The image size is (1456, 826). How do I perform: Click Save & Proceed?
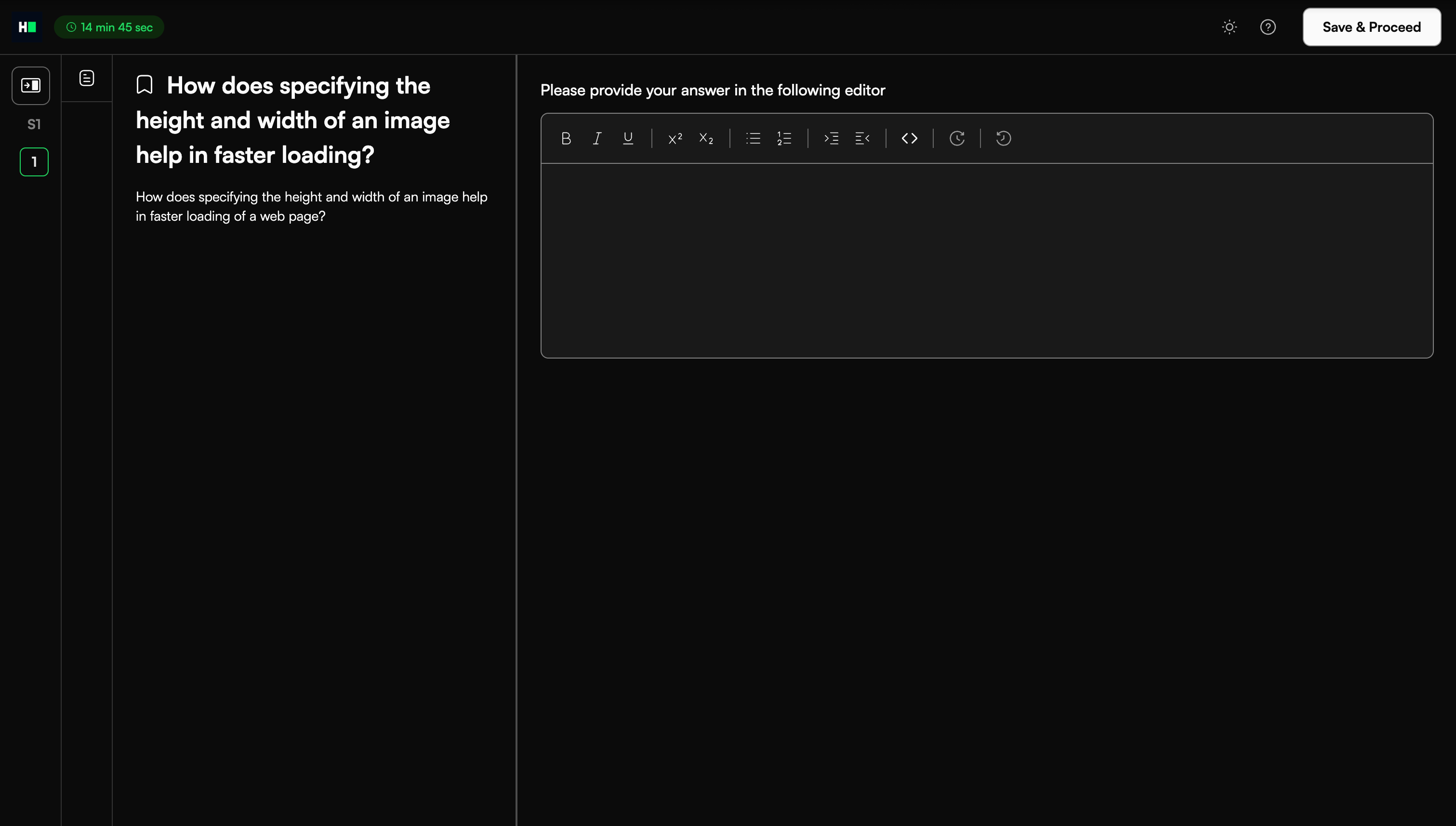pos(1371,27)
